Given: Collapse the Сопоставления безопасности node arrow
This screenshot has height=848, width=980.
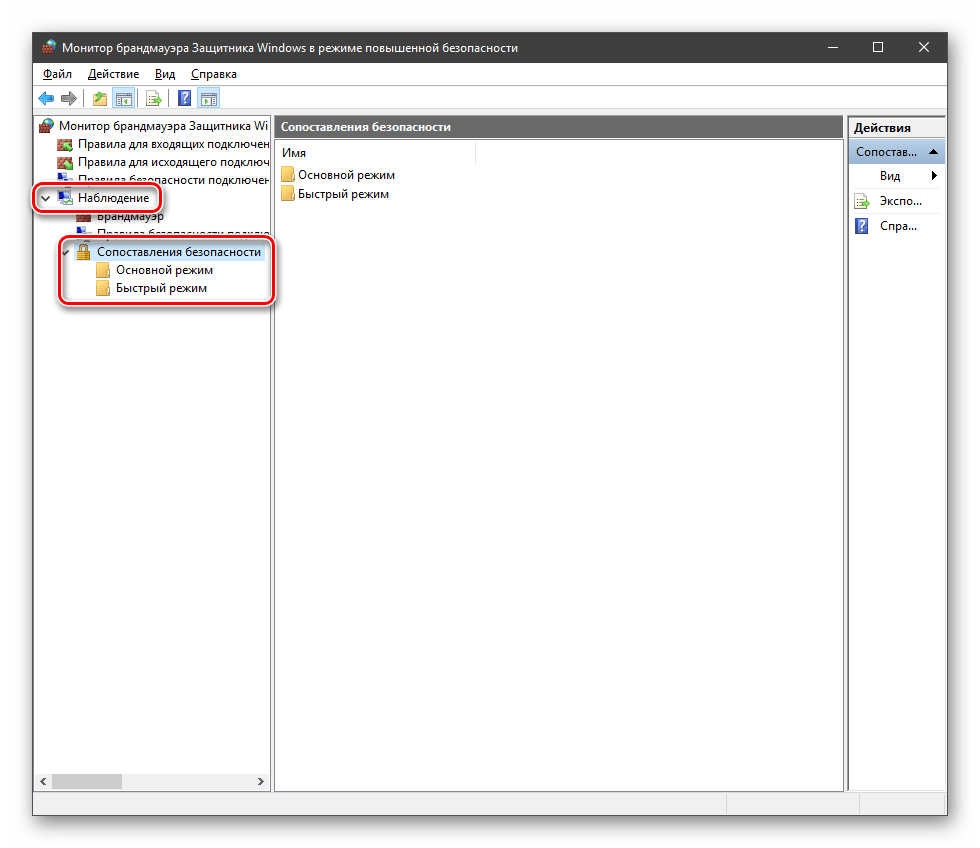Looking at the screenshot, I should point(66,253).
